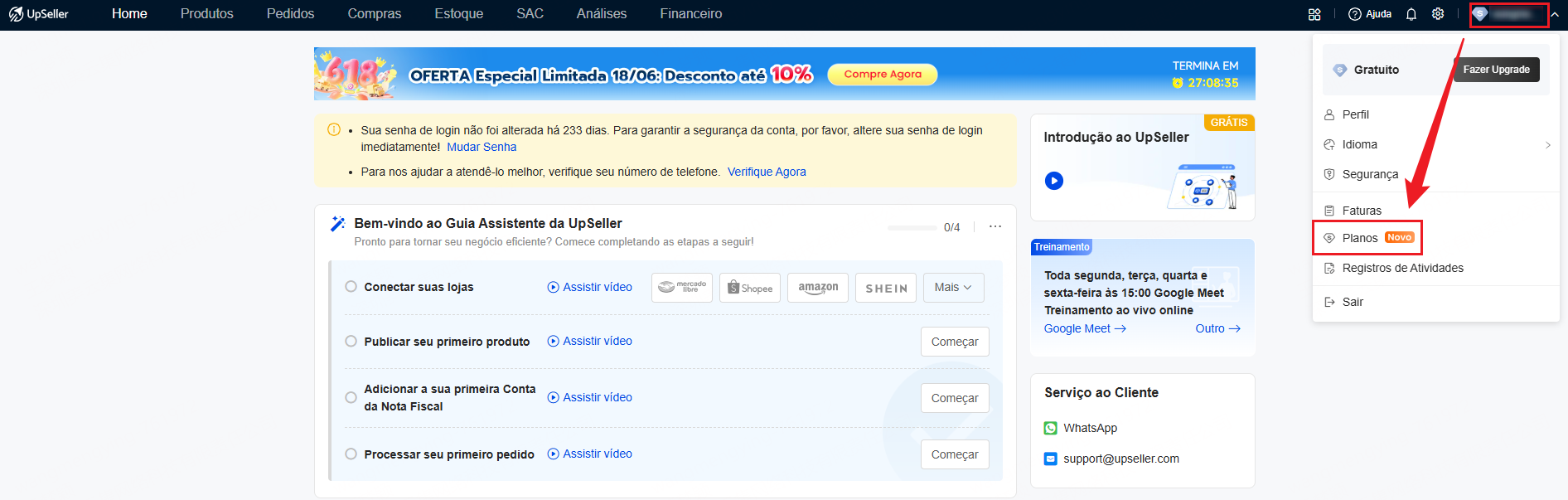The width and height of the screenshot is (1568, 500).
Task: Click the Gratuito plan label
Action: (1377, 70)
